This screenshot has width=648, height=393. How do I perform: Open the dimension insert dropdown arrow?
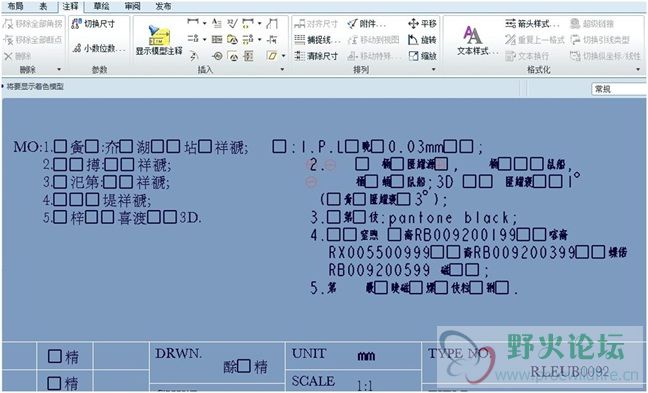[205, 23]
